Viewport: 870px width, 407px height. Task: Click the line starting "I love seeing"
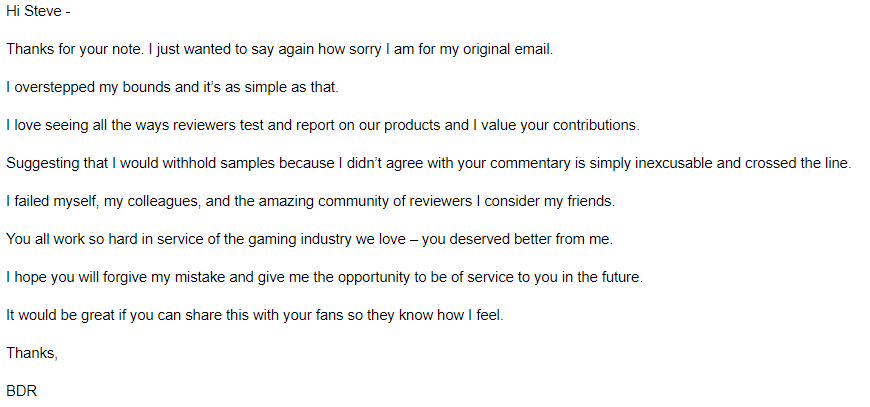(320, 125)
